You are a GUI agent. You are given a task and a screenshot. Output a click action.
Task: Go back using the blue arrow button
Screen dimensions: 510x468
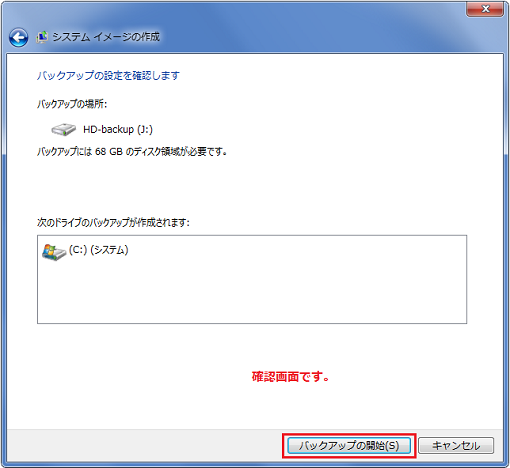pos(18,37)
